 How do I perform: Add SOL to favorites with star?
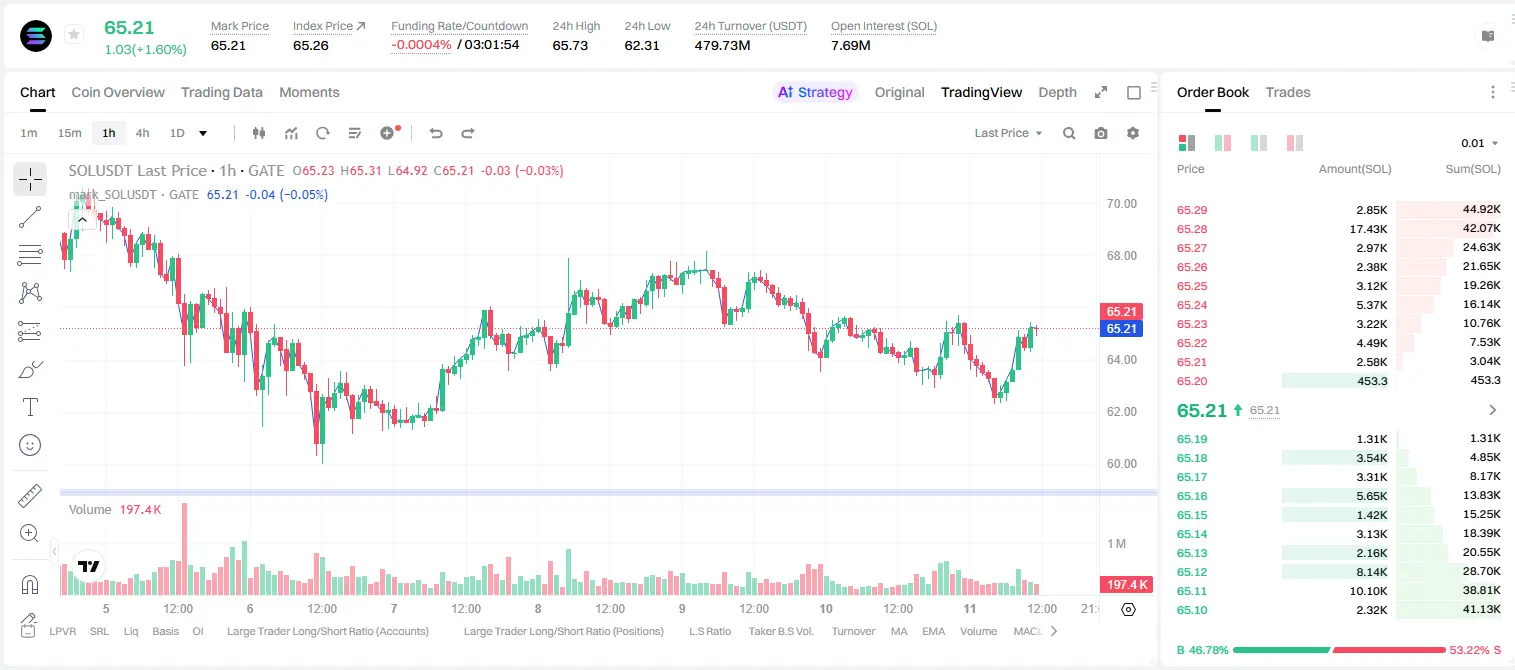coord(73,35)
